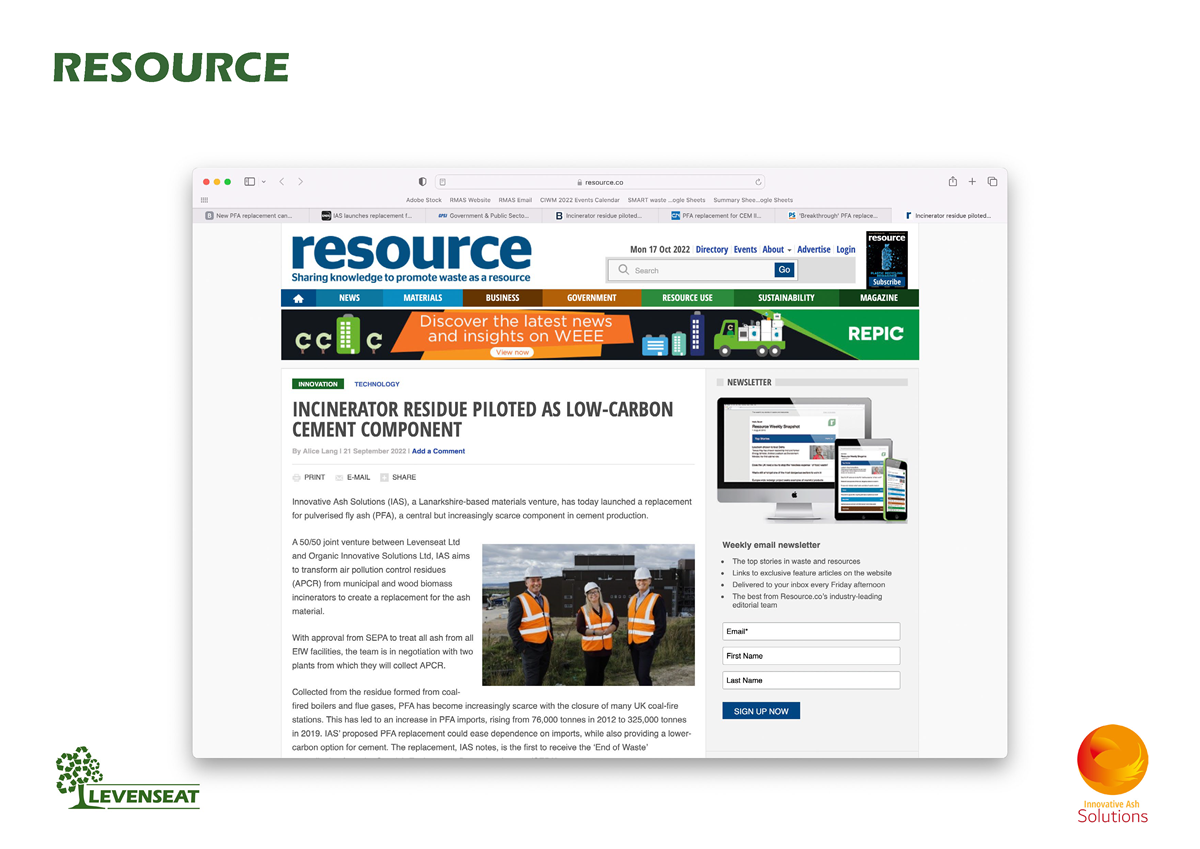Switch to the 'Government & Public Sector' tab

pyautogui.click(x=486, y=215)
